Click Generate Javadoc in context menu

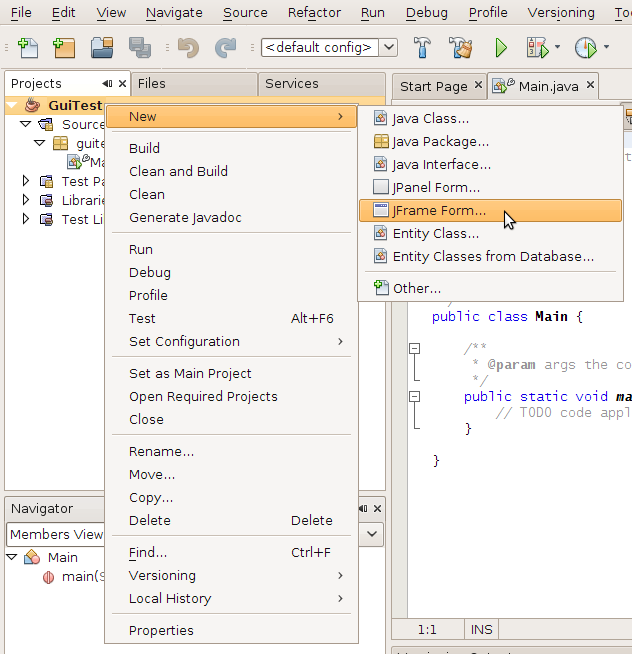click(x=232, y=217)
